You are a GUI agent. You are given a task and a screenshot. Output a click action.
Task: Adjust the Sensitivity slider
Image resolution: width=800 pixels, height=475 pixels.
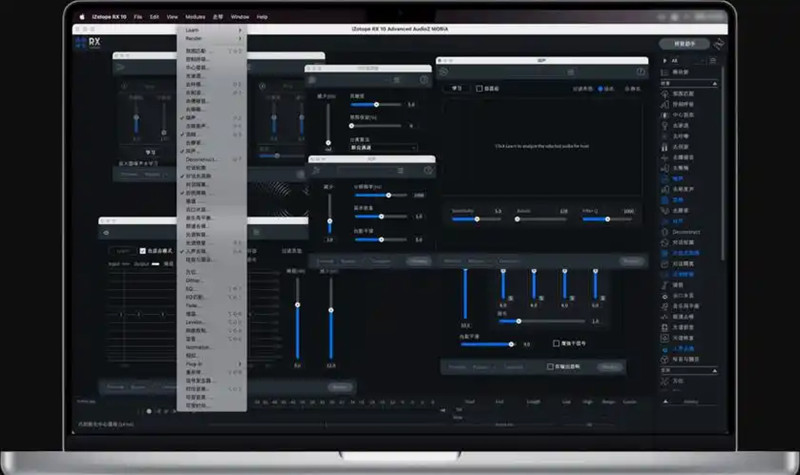coord(477,219)
